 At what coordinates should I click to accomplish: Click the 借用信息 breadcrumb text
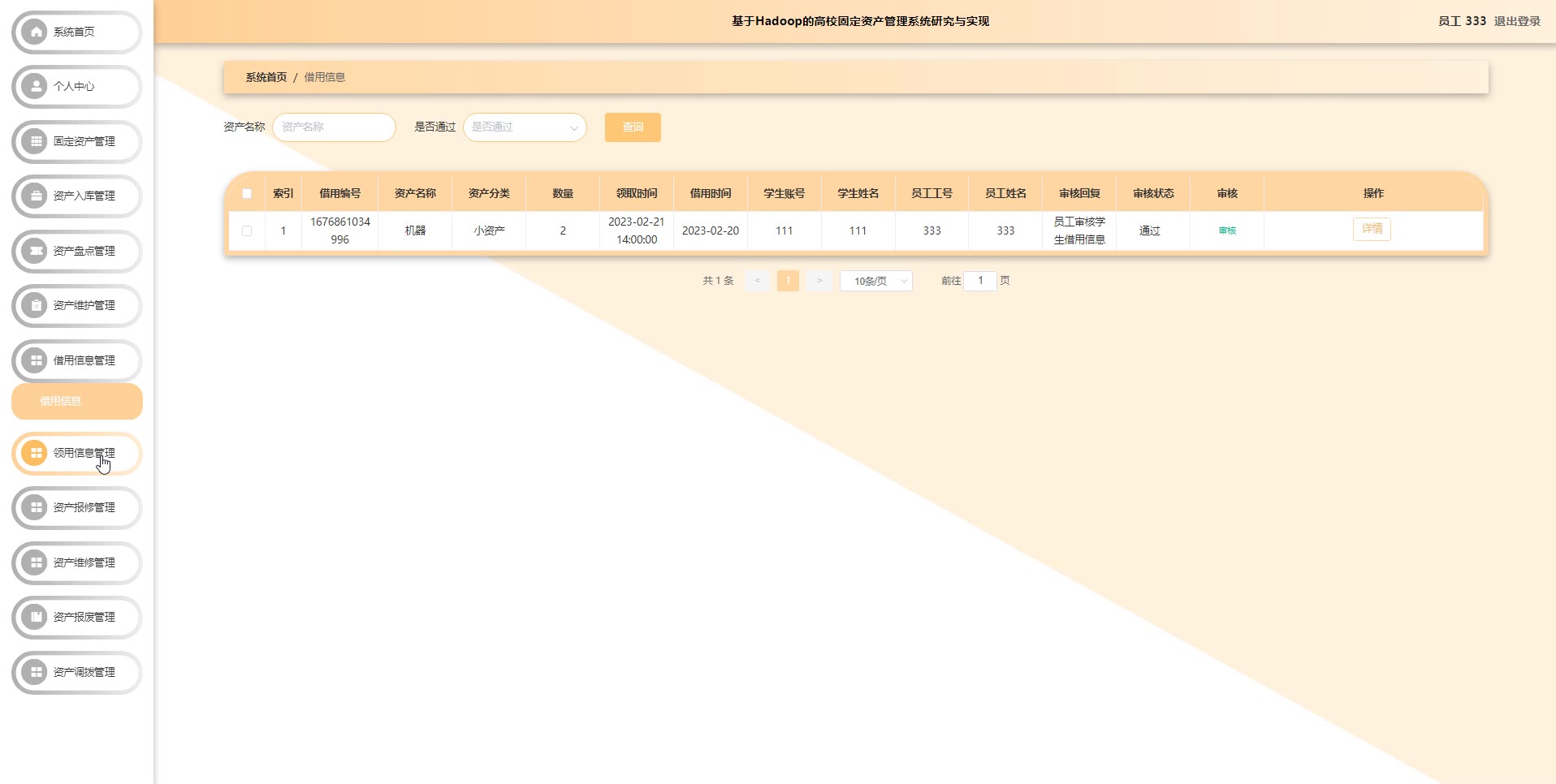(325, 78)
